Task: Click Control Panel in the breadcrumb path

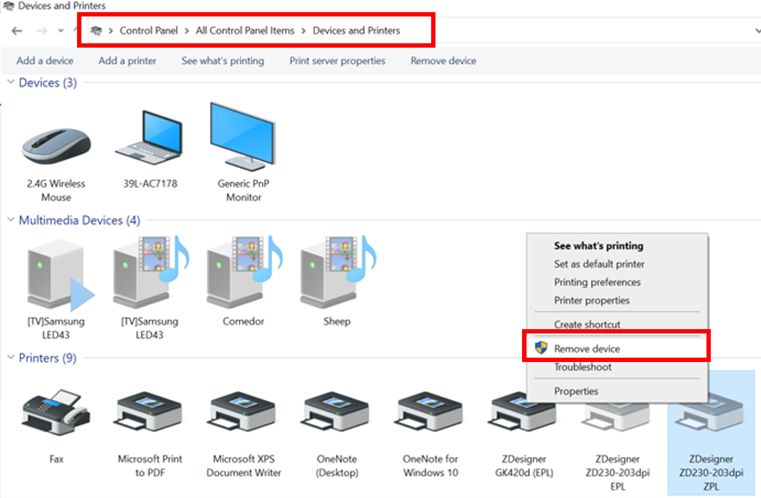Action: coord(149,31)
